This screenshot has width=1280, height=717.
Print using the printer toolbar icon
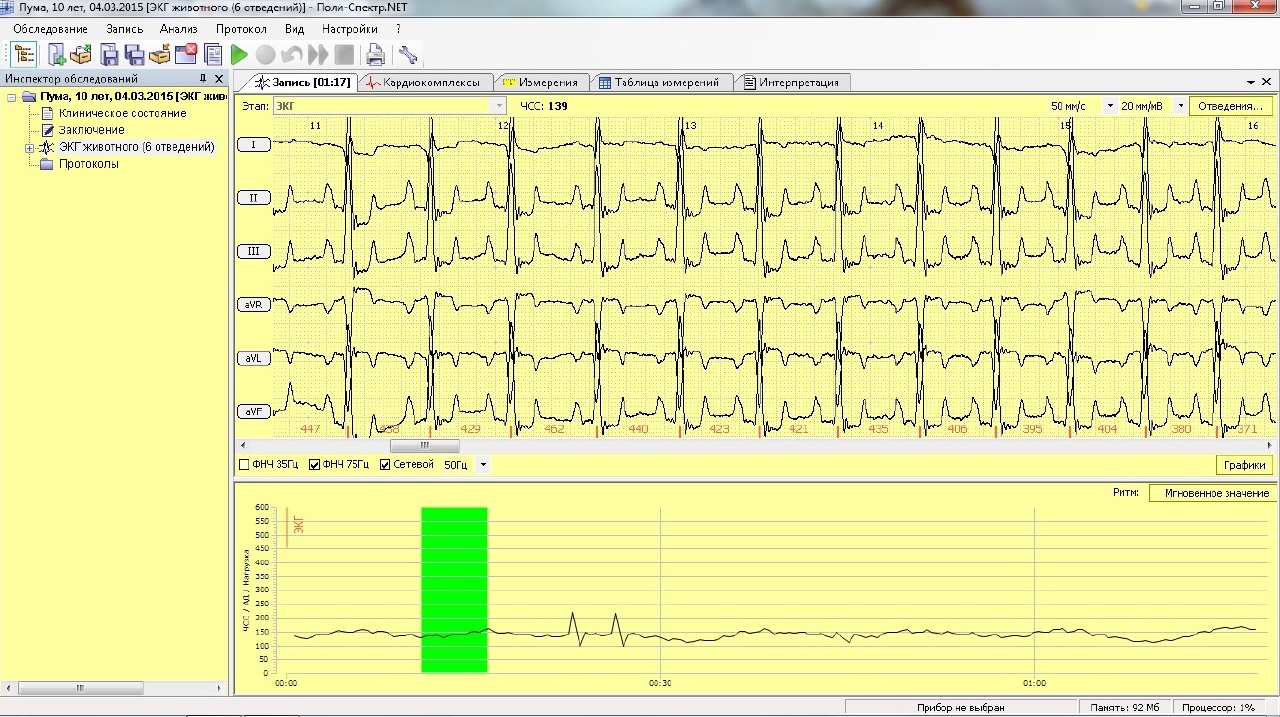[x=375, y=54]
